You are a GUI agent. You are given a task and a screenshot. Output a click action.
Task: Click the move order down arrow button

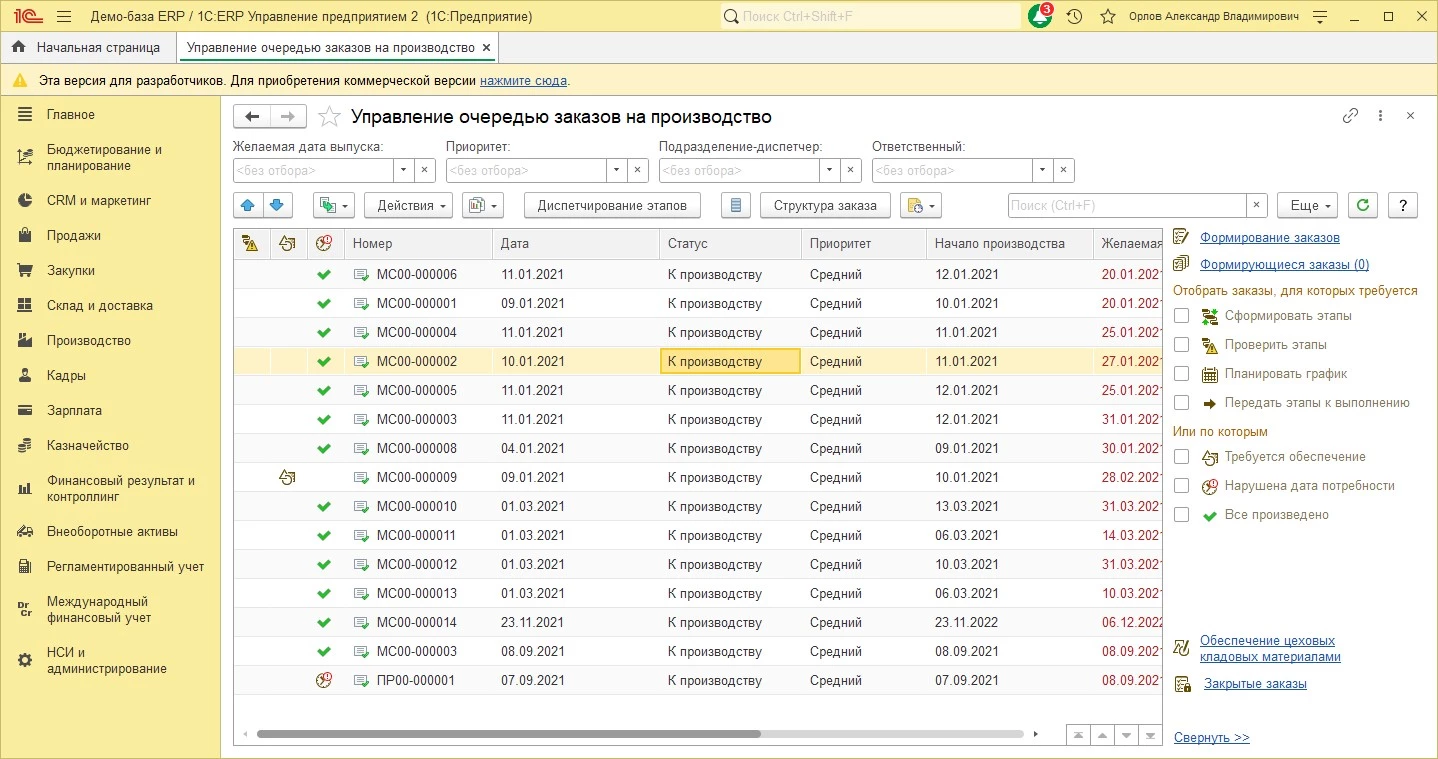(x=277, y=206)
